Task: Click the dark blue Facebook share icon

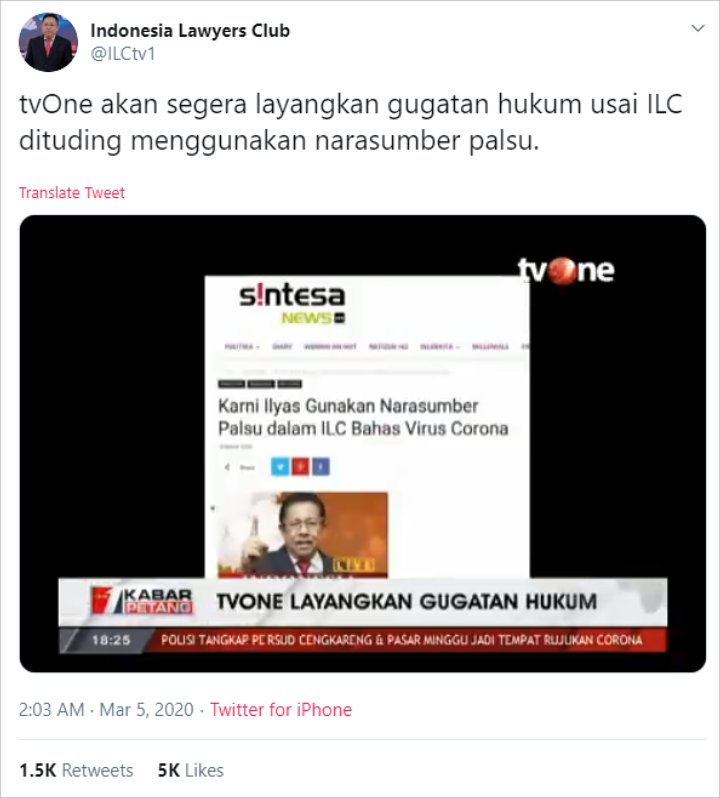Action: point(321,467)
